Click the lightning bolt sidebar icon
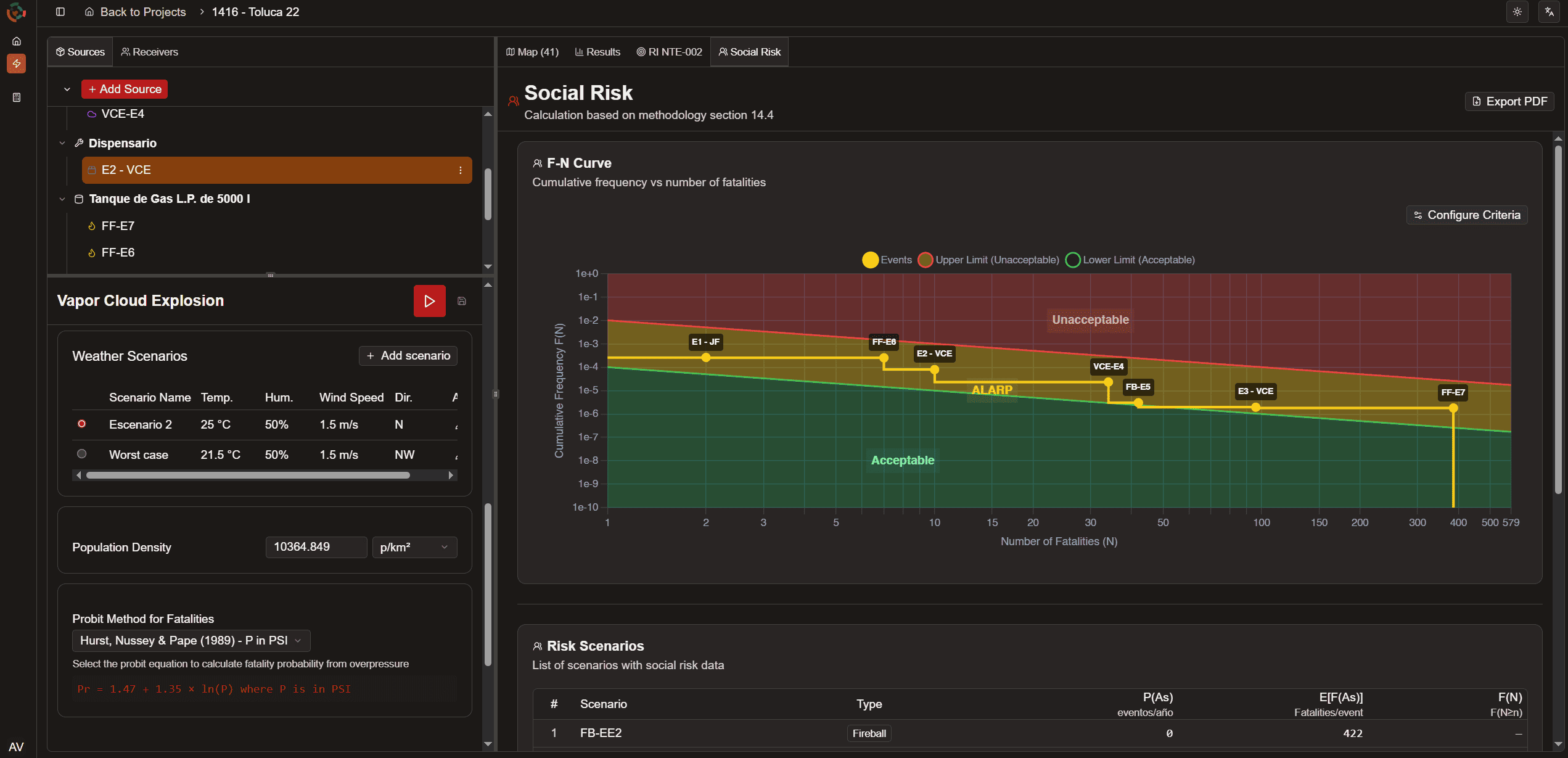Image resolution: width=1568 pixels, height=758 pixels. click(x=17, y=64)
